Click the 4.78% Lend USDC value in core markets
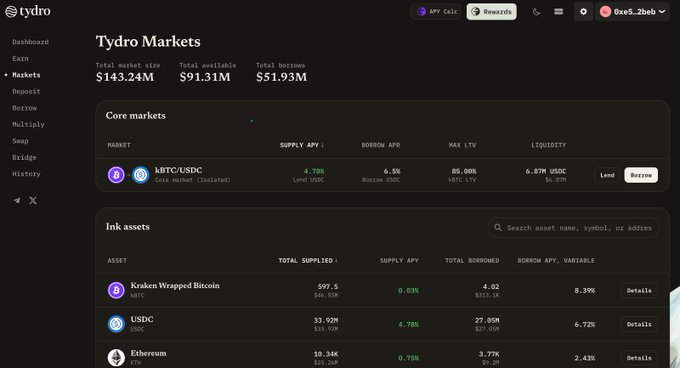The width and height of the screenshot is (680, 368). coord(314,171)
